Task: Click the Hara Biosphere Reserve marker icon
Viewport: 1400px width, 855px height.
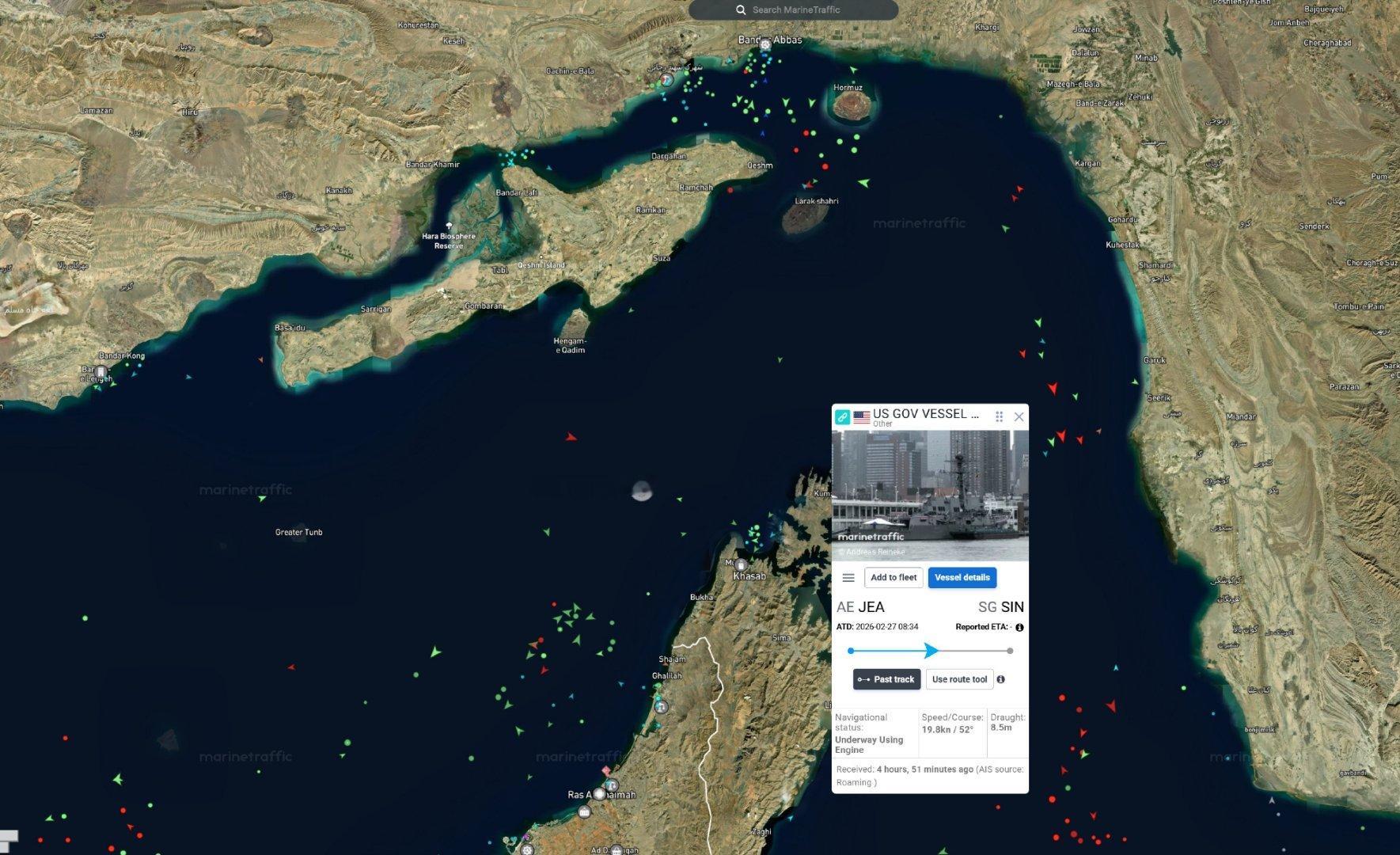Action: coord(450,226)
